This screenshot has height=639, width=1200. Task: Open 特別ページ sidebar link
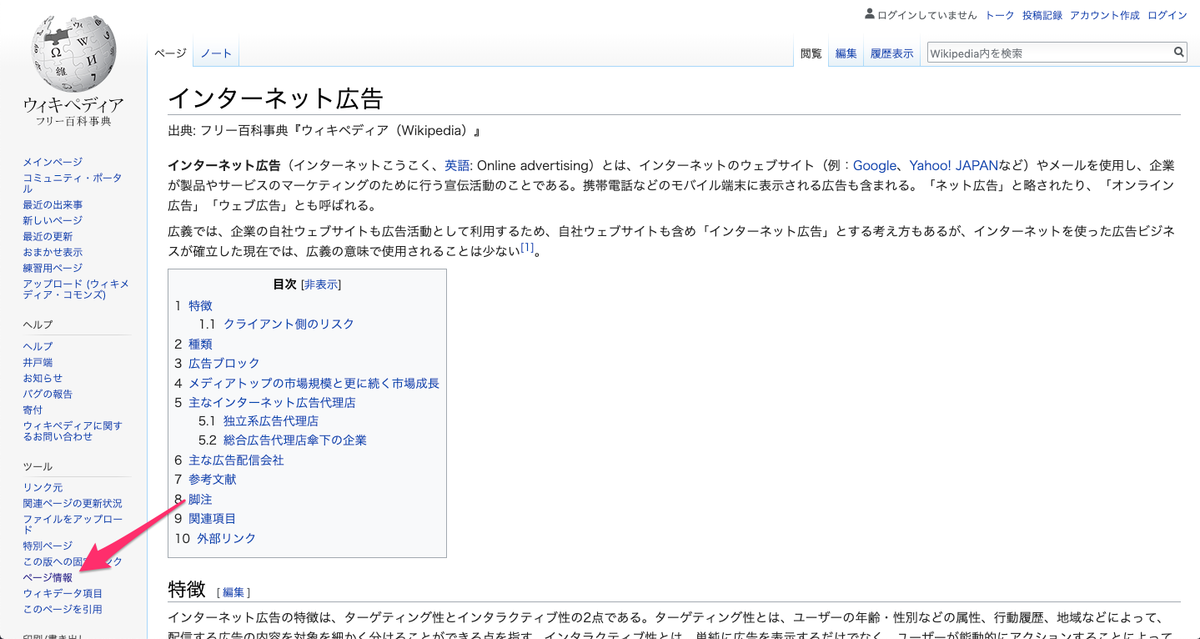[48, 546]
